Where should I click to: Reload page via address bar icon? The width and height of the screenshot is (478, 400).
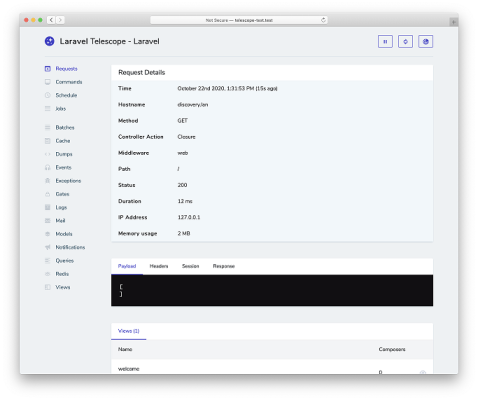(323, 20)
